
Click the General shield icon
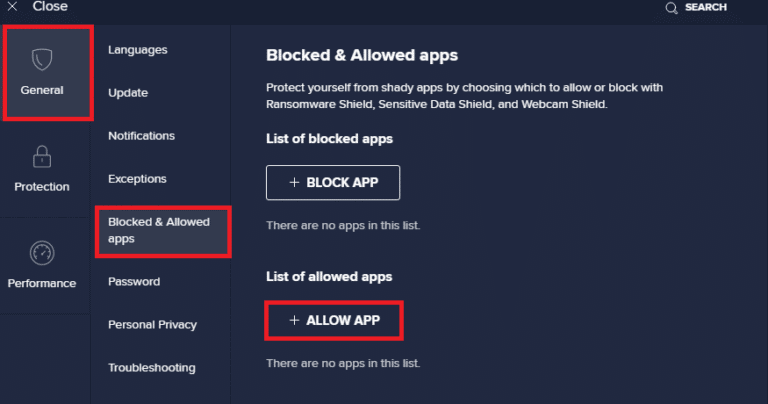coord(41,60)
